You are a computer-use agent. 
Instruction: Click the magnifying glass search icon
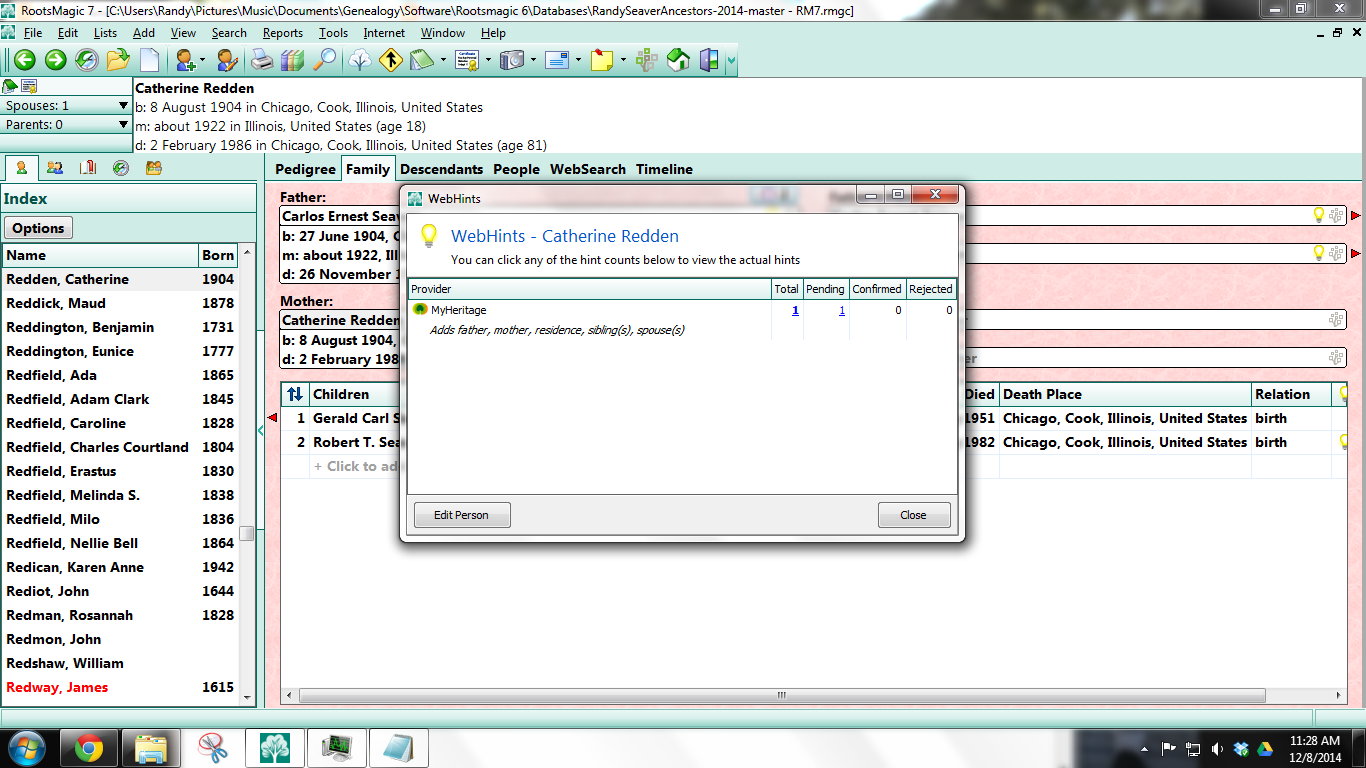(324, 60)
